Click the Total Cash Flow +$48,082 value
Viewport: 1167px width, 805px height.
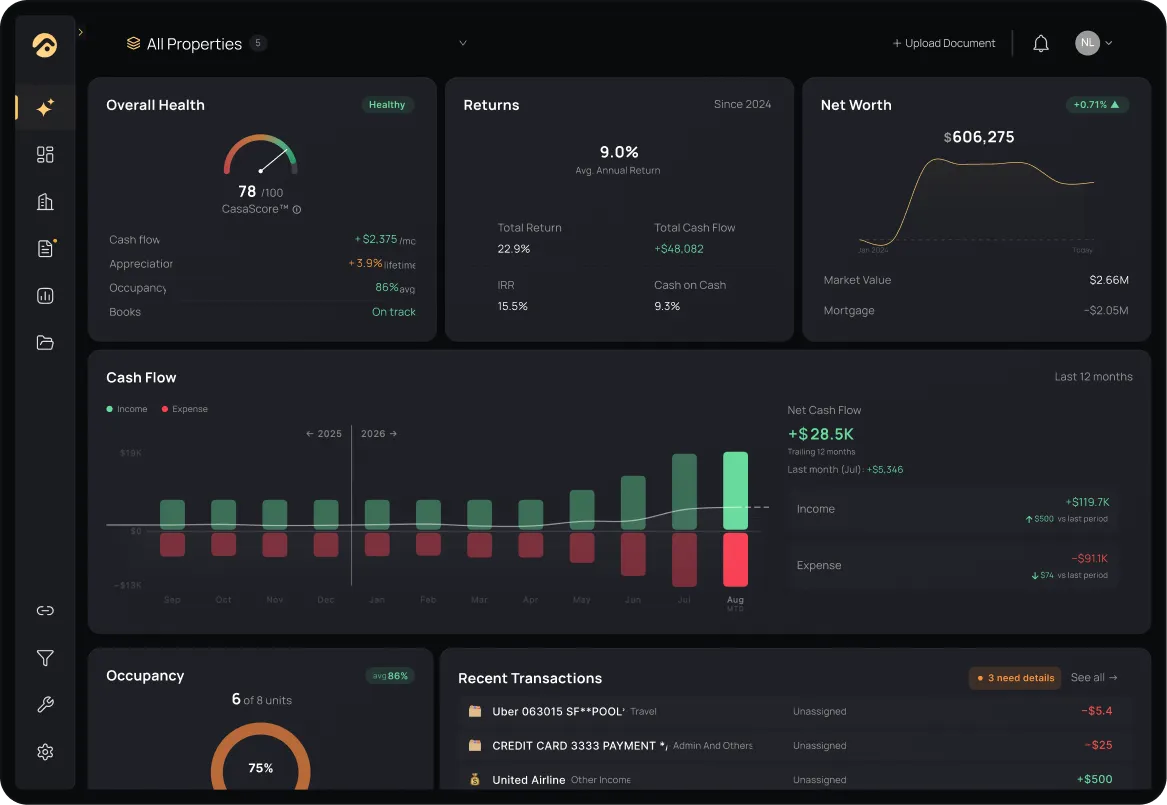679,249
